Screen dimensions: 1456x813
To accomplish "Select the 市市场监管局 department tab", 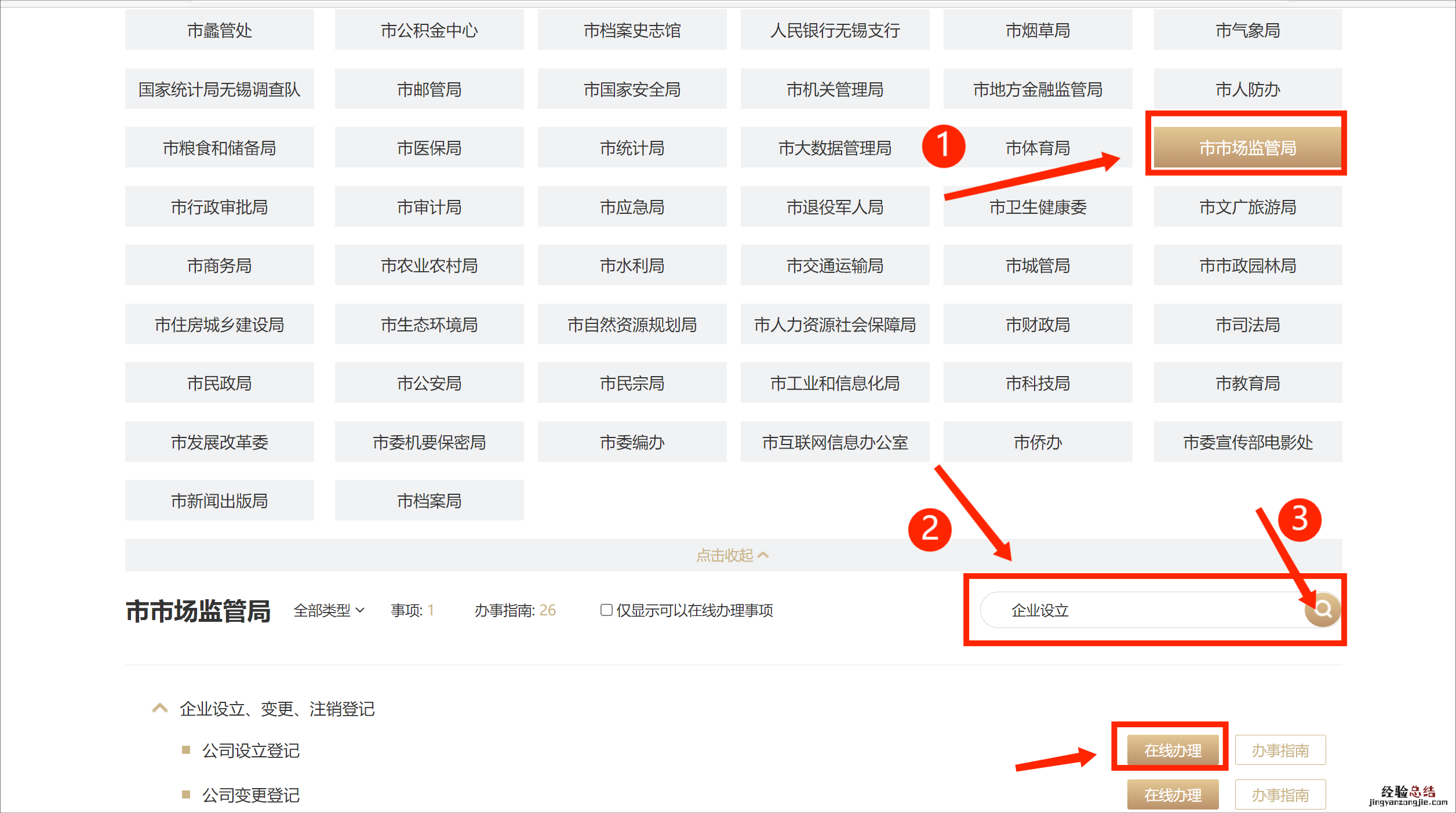I will (x=1247, y=148).
